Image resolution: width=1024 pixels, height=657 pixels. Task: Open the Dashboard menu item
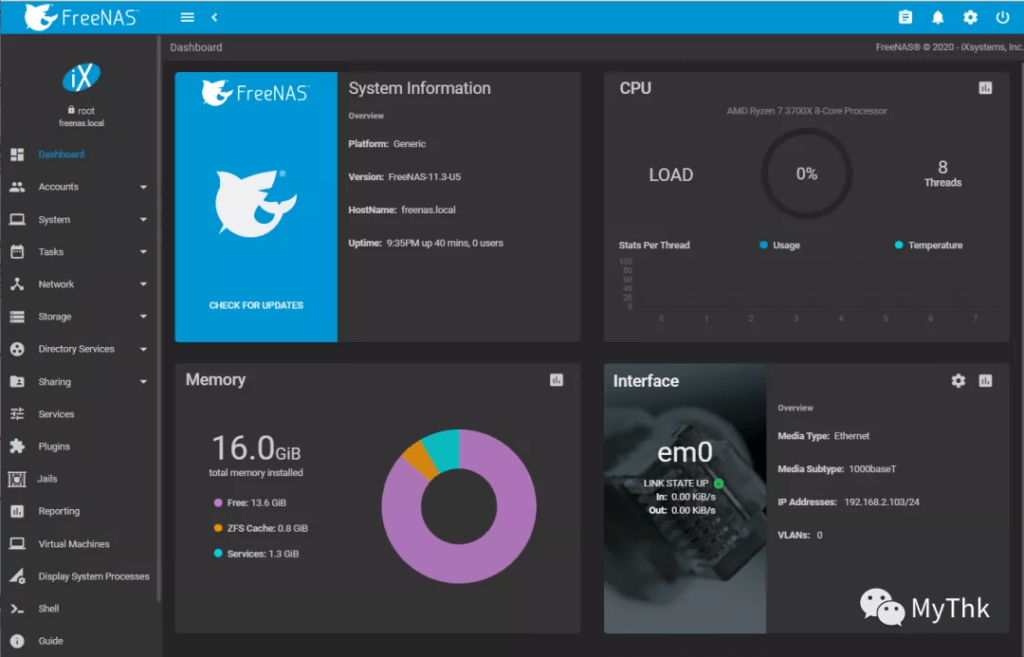[61, 154]
